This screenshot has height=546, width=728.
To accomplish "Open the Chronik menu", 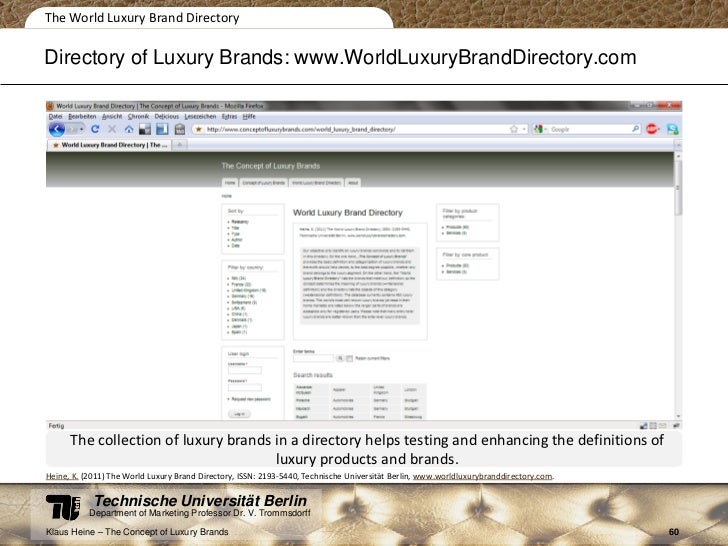I will click(138, 117).
